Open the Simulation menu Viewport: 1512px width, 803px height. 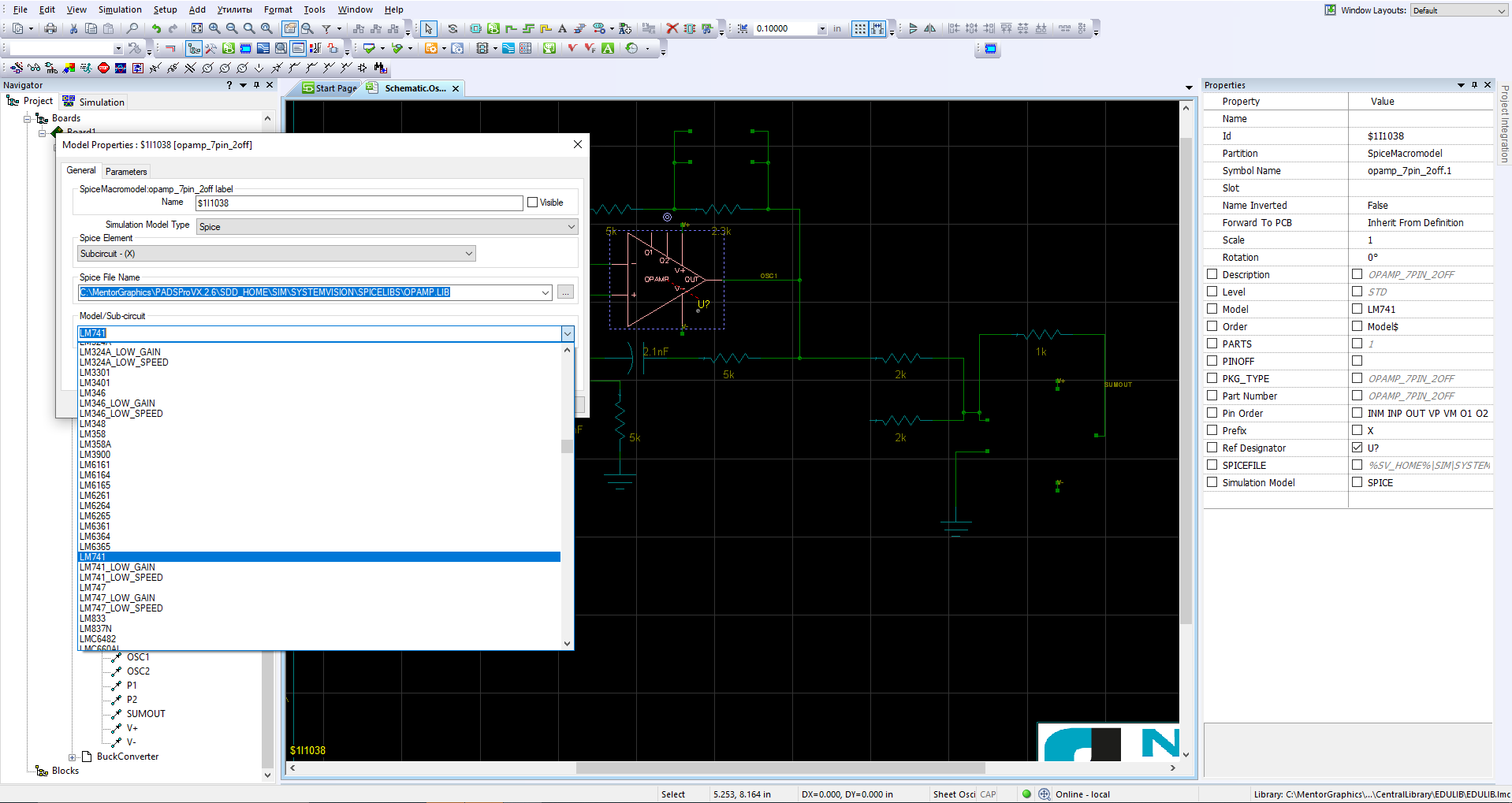(120, 9)
